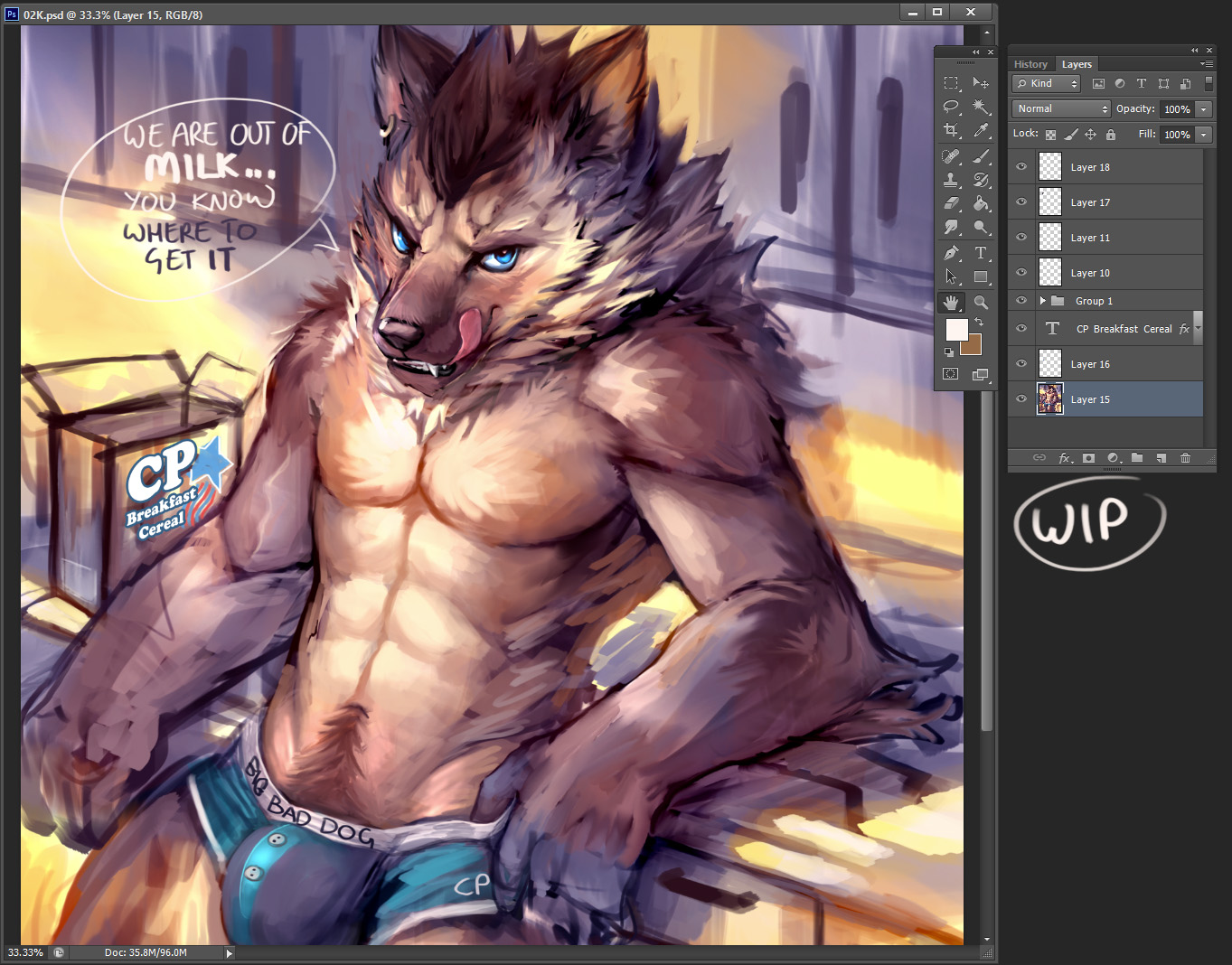1232x965 pixels.
Task: Open the Layers panel flyout menu
Action: coord(1206,64)
